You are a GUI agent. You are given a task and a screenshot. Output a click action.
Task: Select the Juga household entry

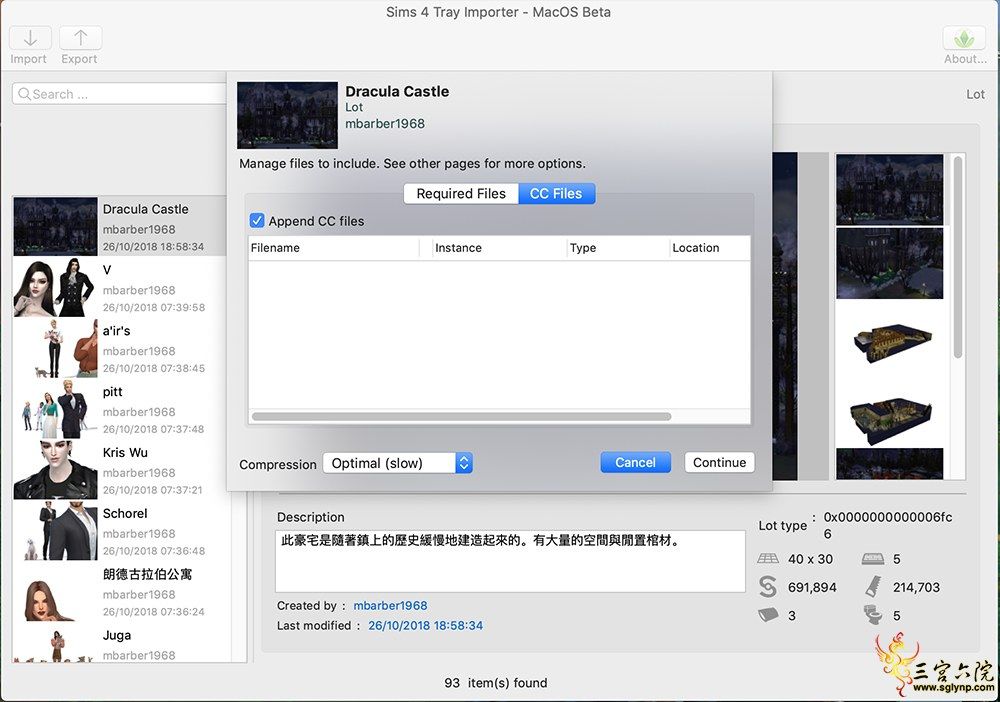click(119, 643)
